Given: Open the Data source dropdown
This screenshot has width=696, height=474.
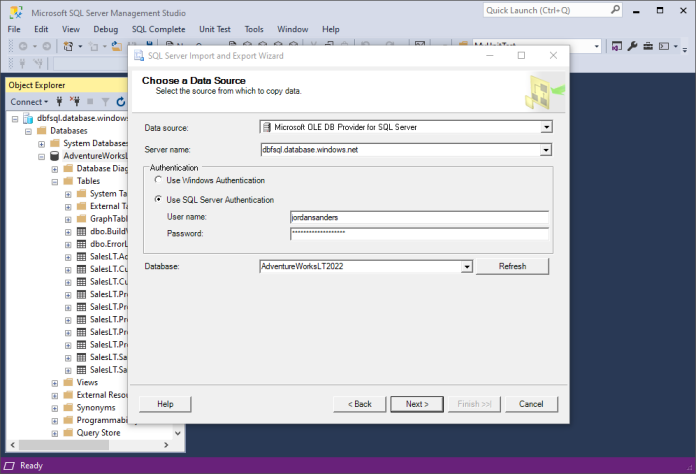Looking at the screenshot, I should point(546,127).
